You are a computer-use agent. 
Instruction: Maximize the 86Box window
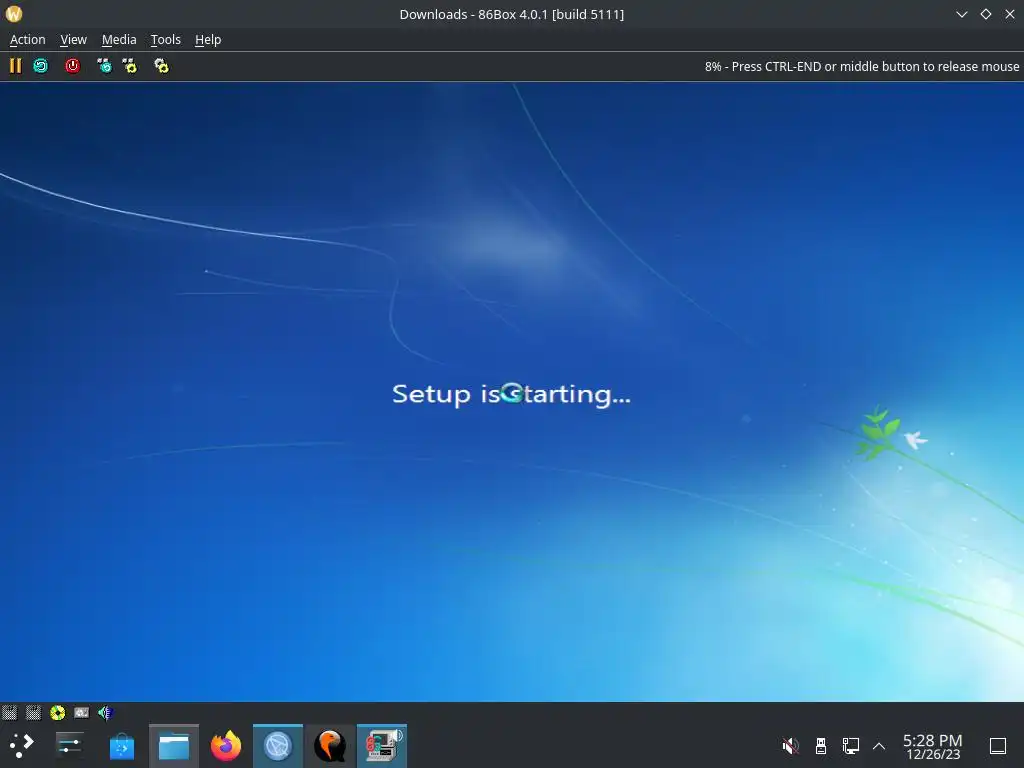tap(985, 14)
